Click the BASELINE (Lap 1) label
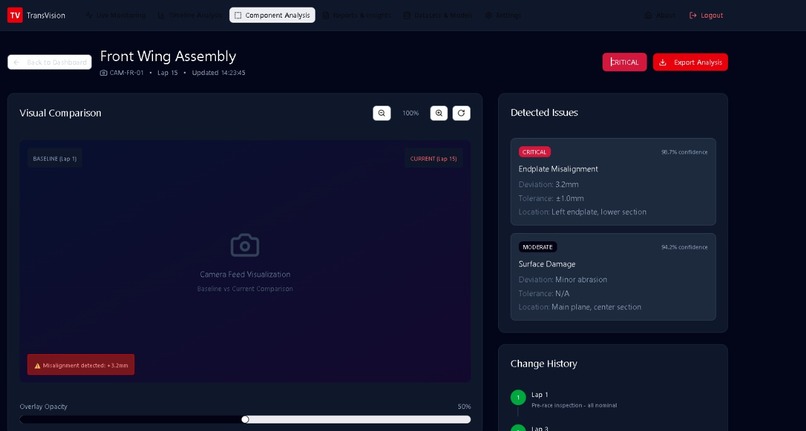This screenshot has width=806, height=431. coord(54,159)
